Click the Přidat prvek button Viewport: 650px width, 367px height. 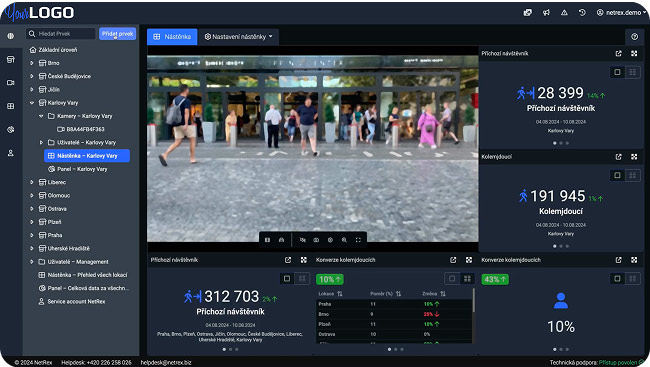pos(117,34)
